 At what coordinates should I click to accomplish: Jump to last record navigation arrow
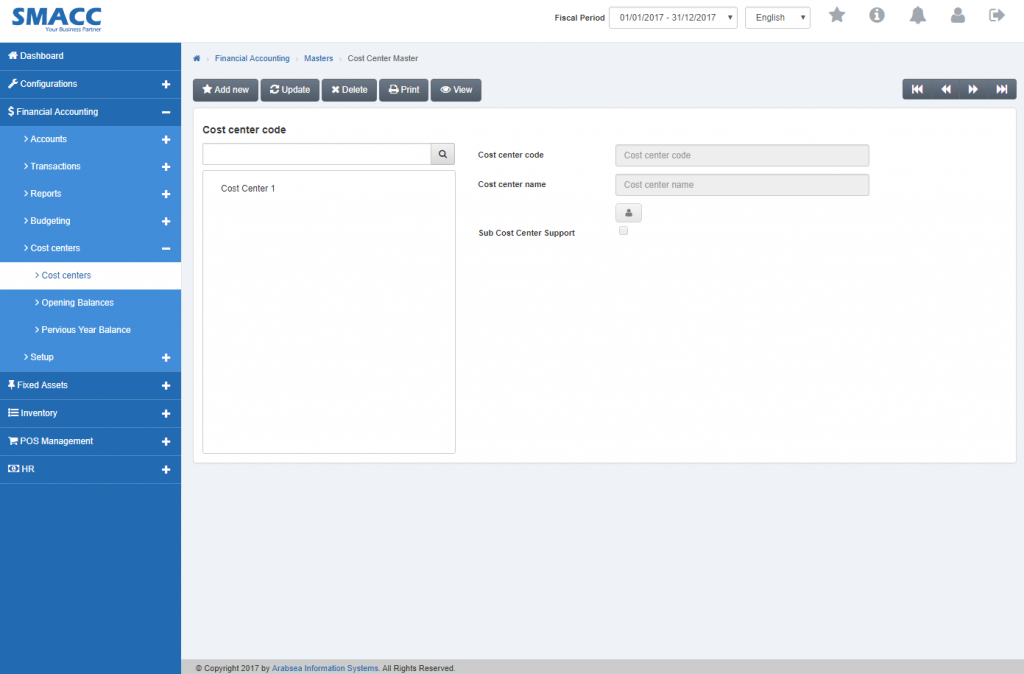pos(1001,90)
